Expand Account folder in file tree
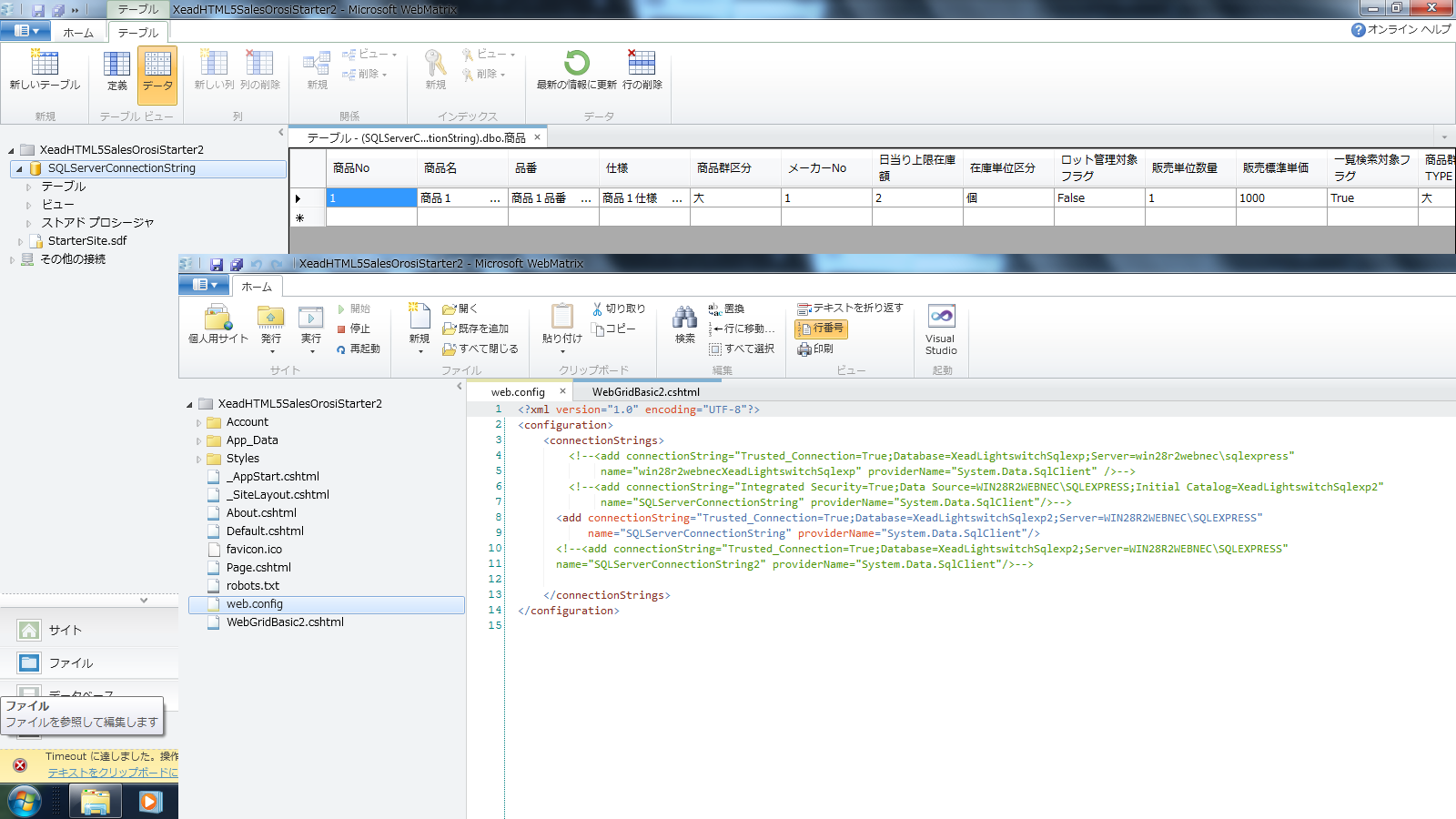This screenshot has height=819, width=1456. pyautogui.click(x=198, y=422)
